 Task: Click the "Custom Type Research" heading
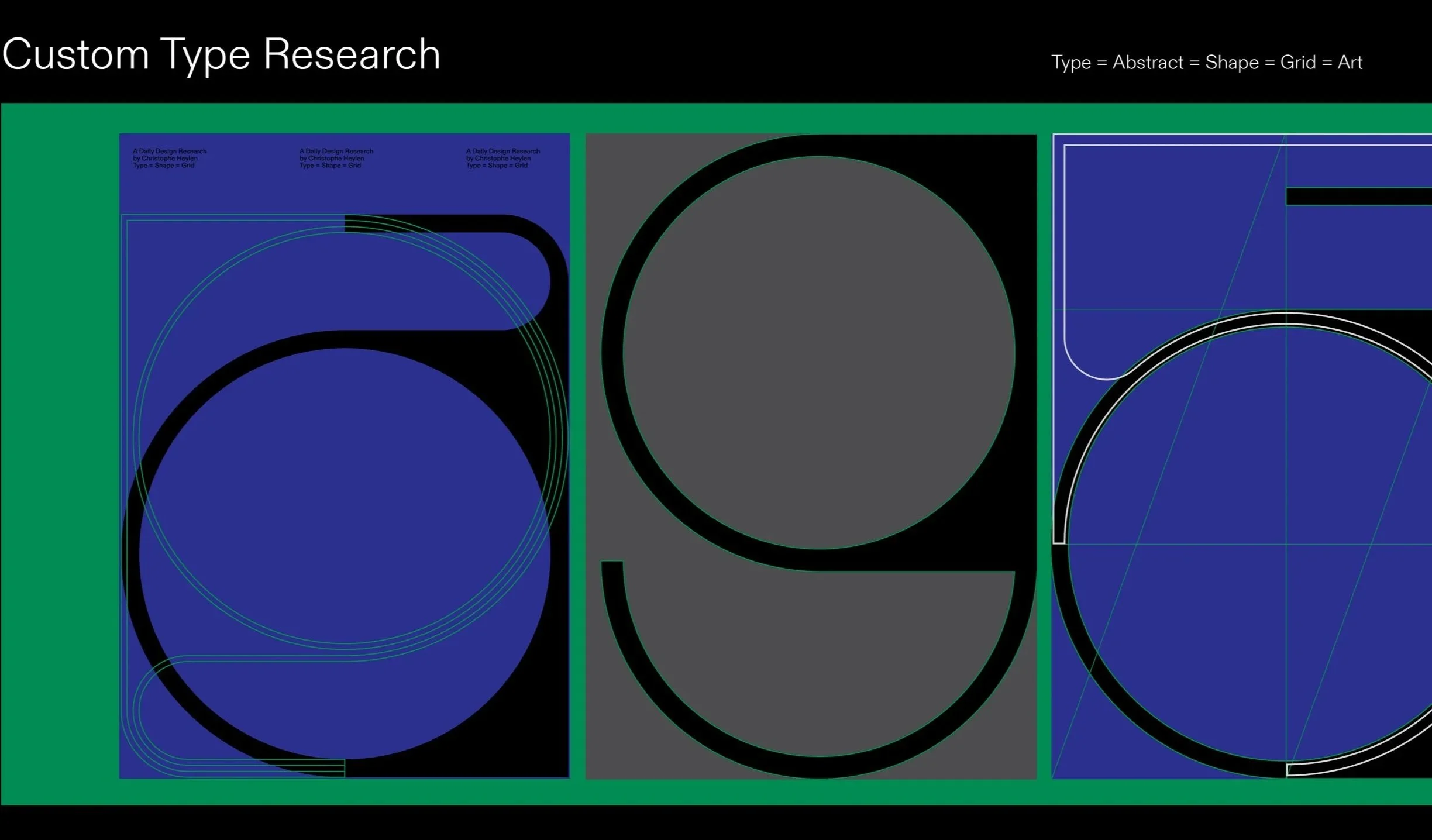221,54
